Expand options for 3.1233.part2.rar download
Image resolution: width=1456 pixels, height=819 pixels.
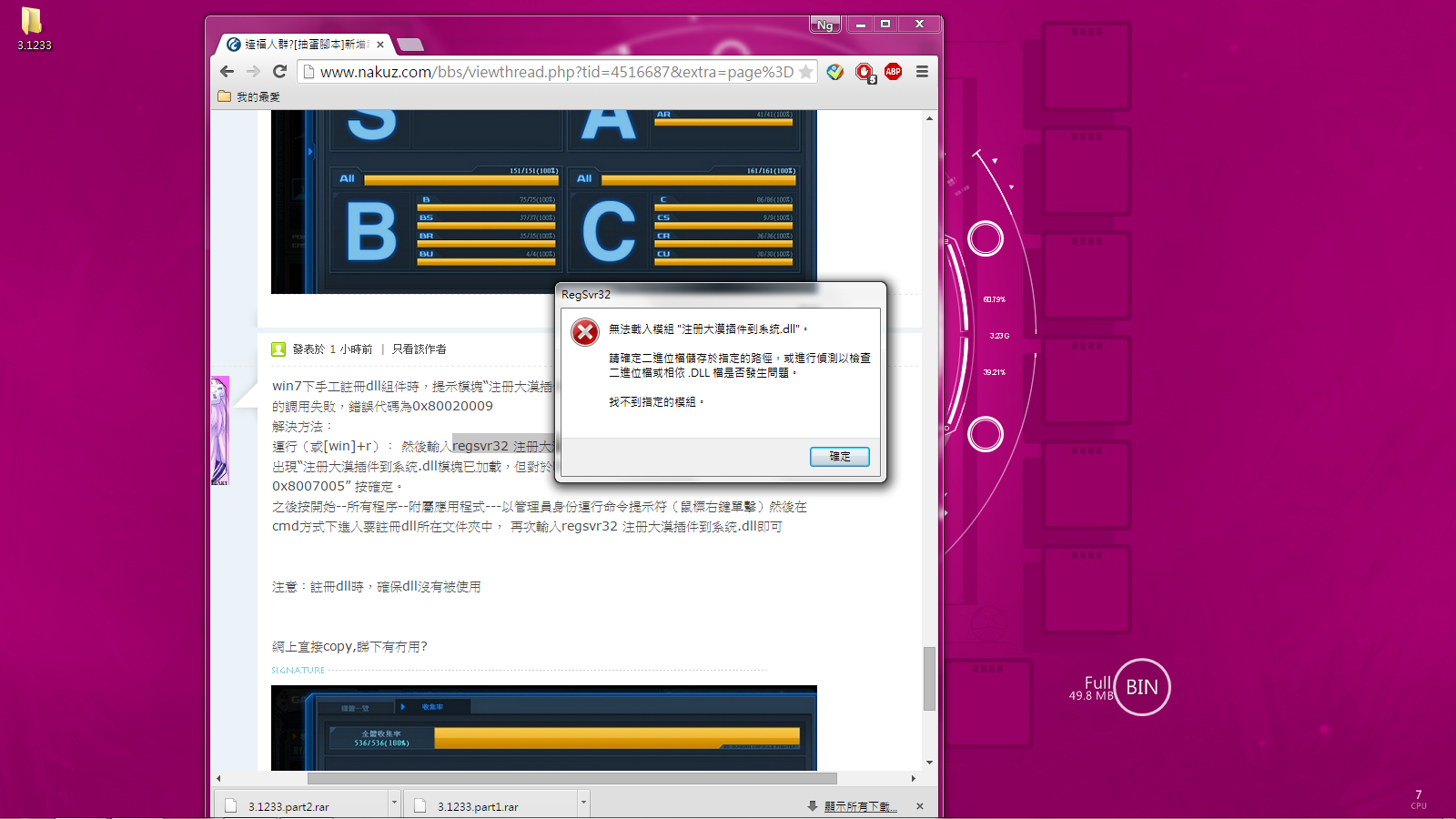pyautogui.click(x=394, y=804)
